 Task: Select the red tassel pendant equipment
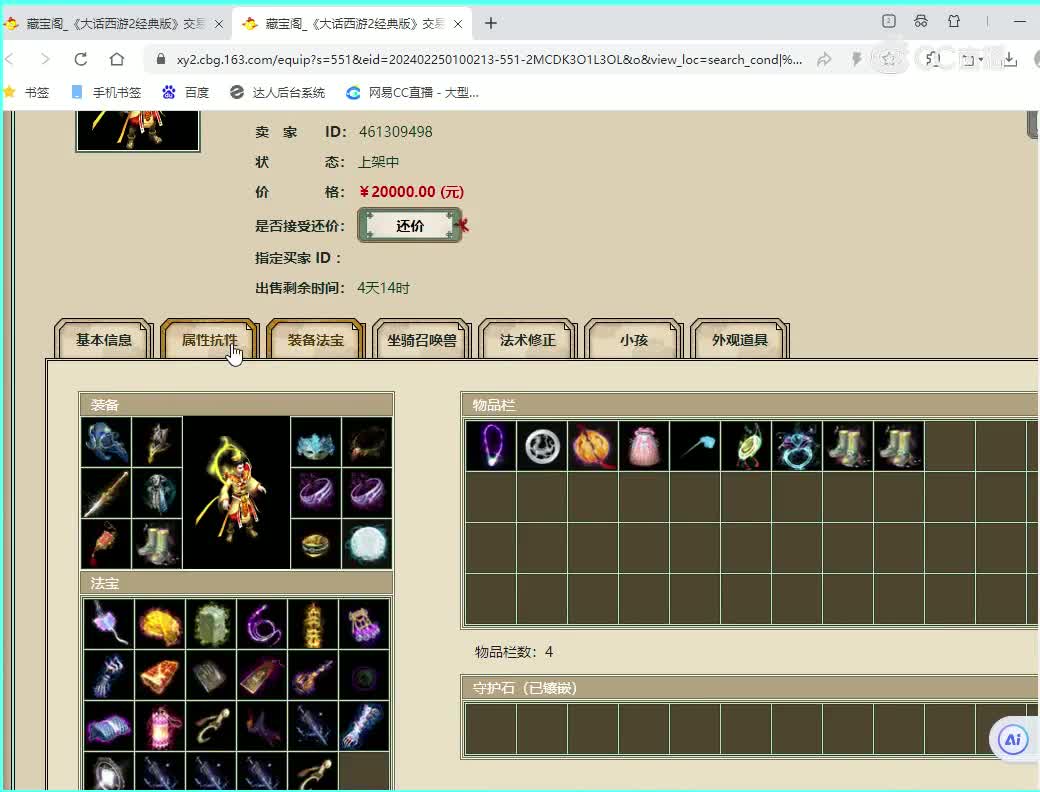coord(106,544)
